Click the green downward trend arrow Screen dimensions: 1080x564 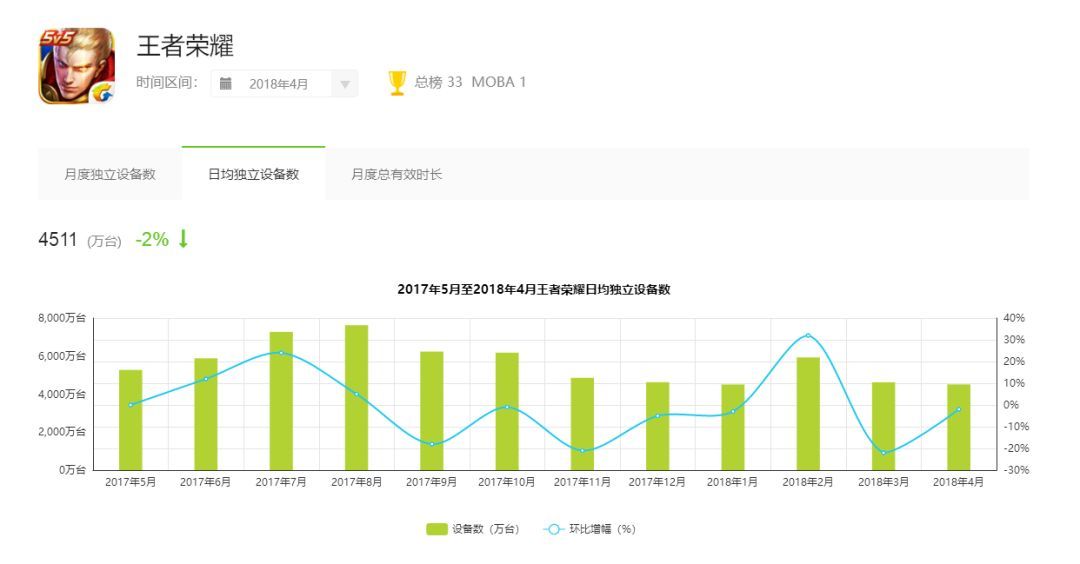point(183,239)
